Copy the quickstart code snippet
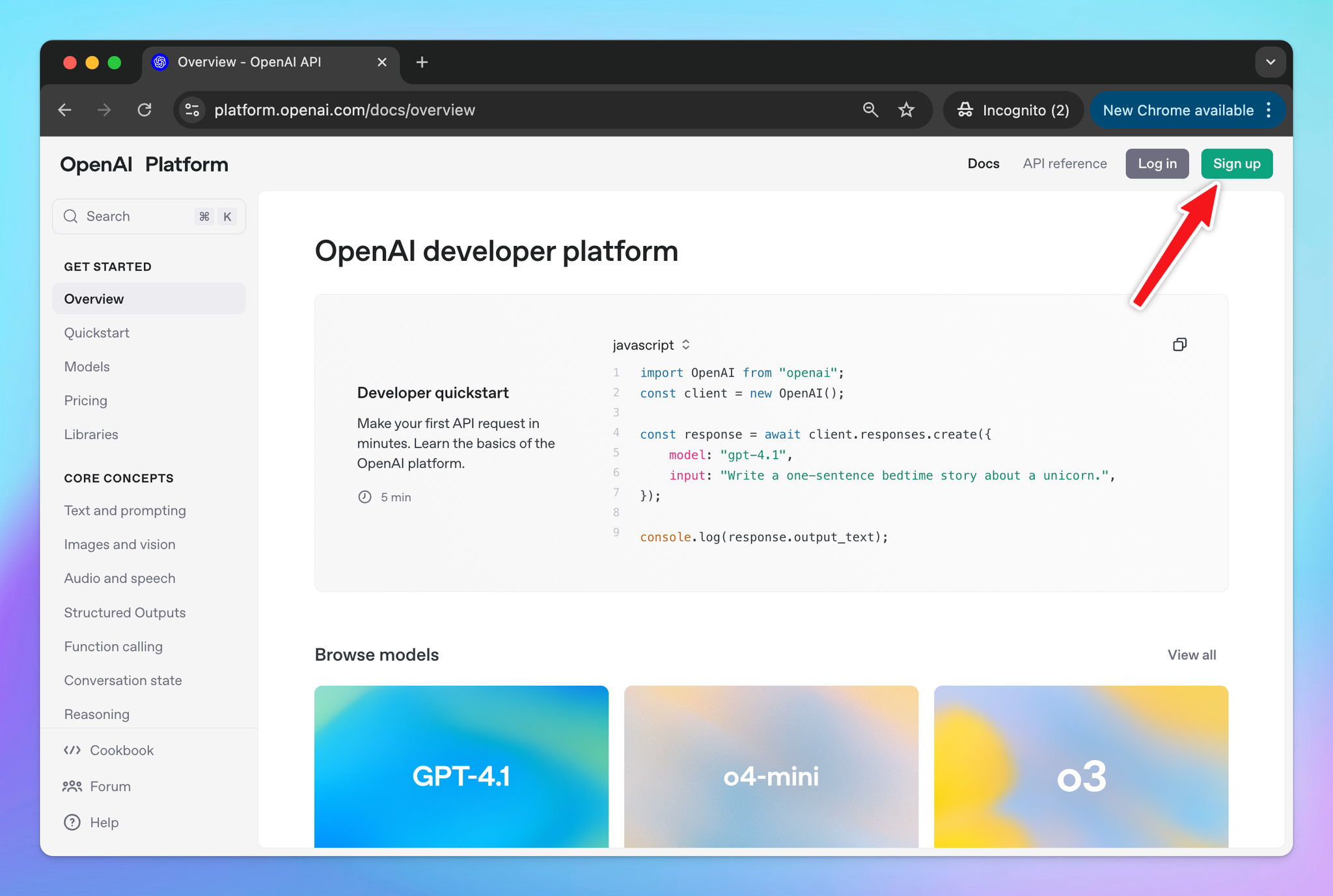Image resolution: width=1333 pixels, height=896 pixels. [x=1179, y=344]
